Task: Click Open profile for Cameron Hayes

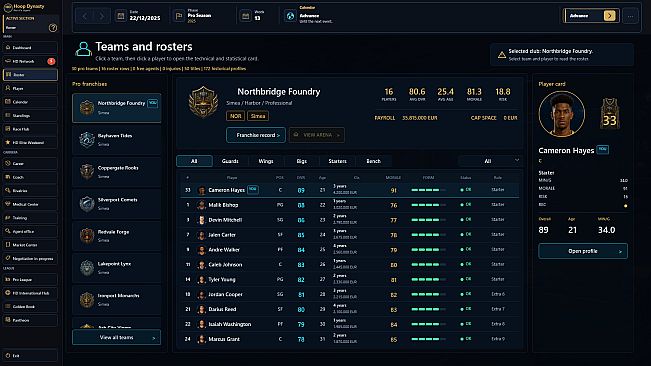Action: 583,251
